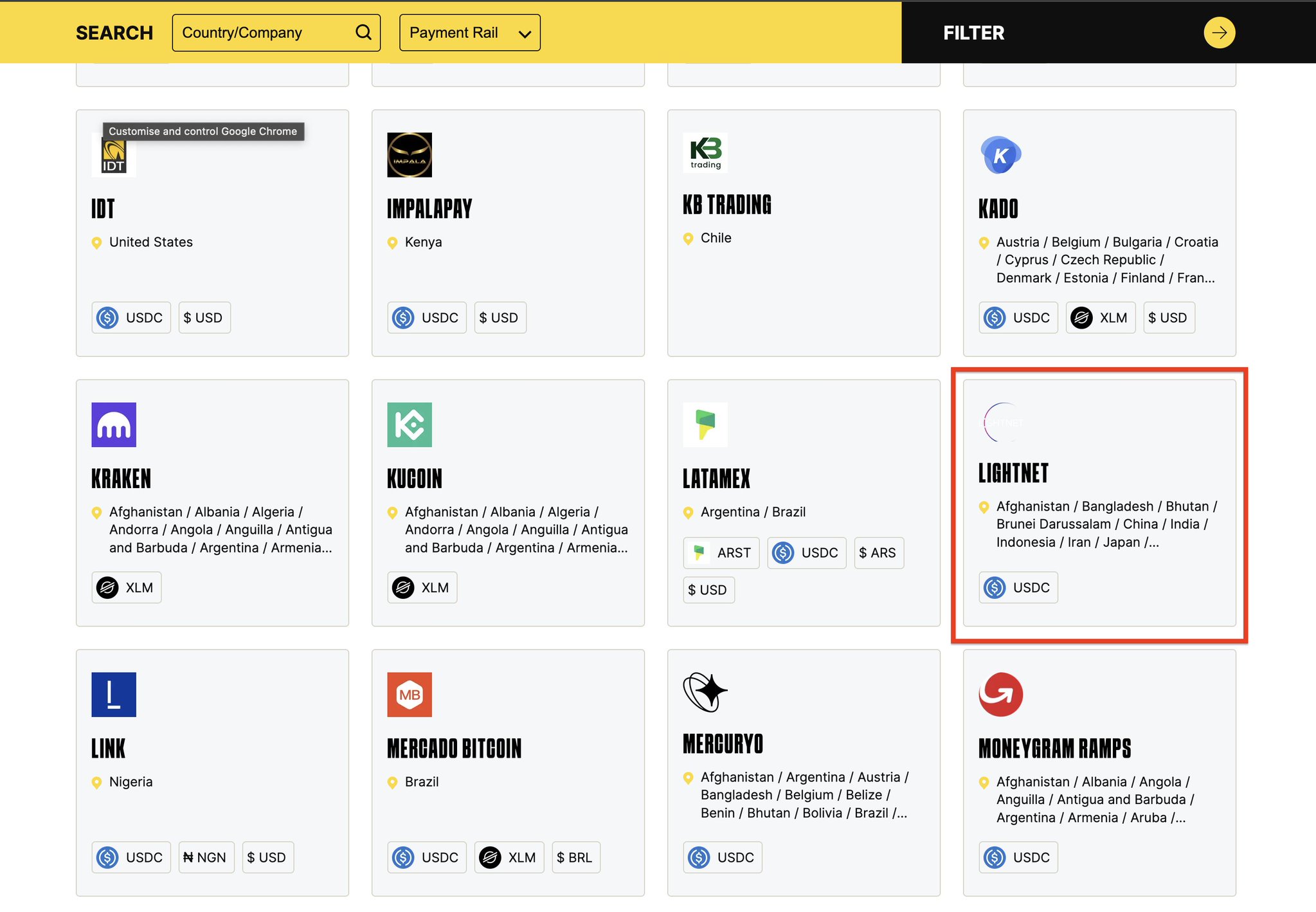
Task: Click the NGN tag on Link card
Action: coord(206,857)
